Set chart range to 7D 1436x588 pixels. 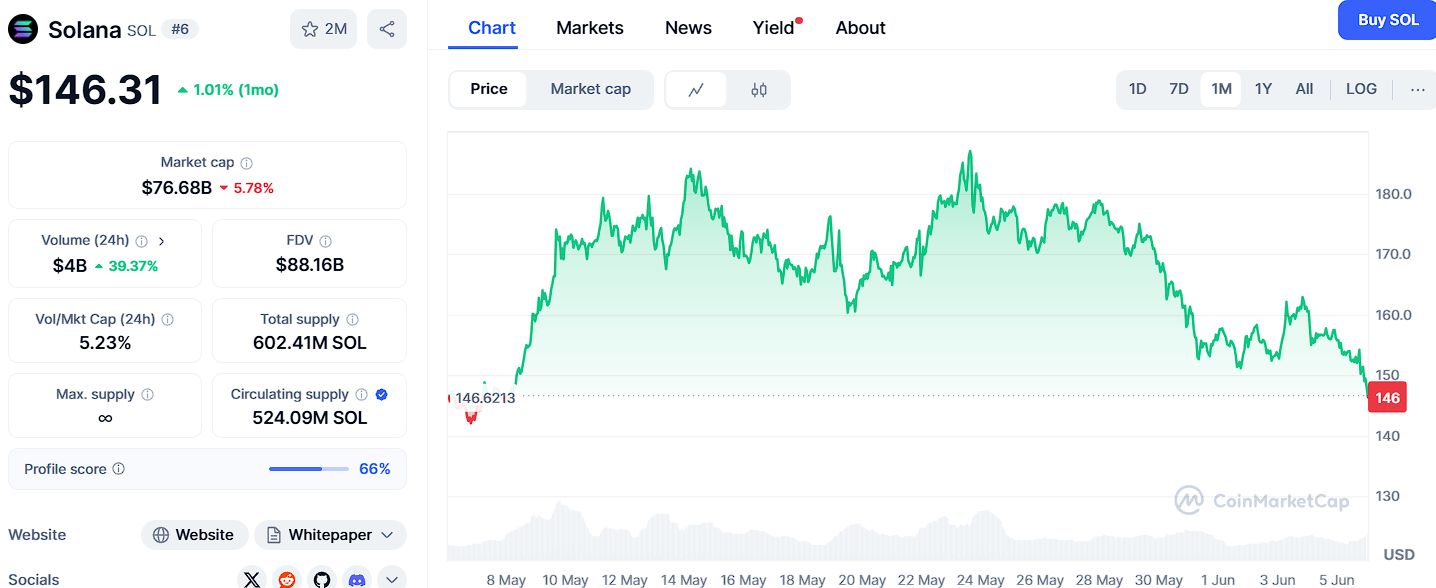tap(1179, 89)
